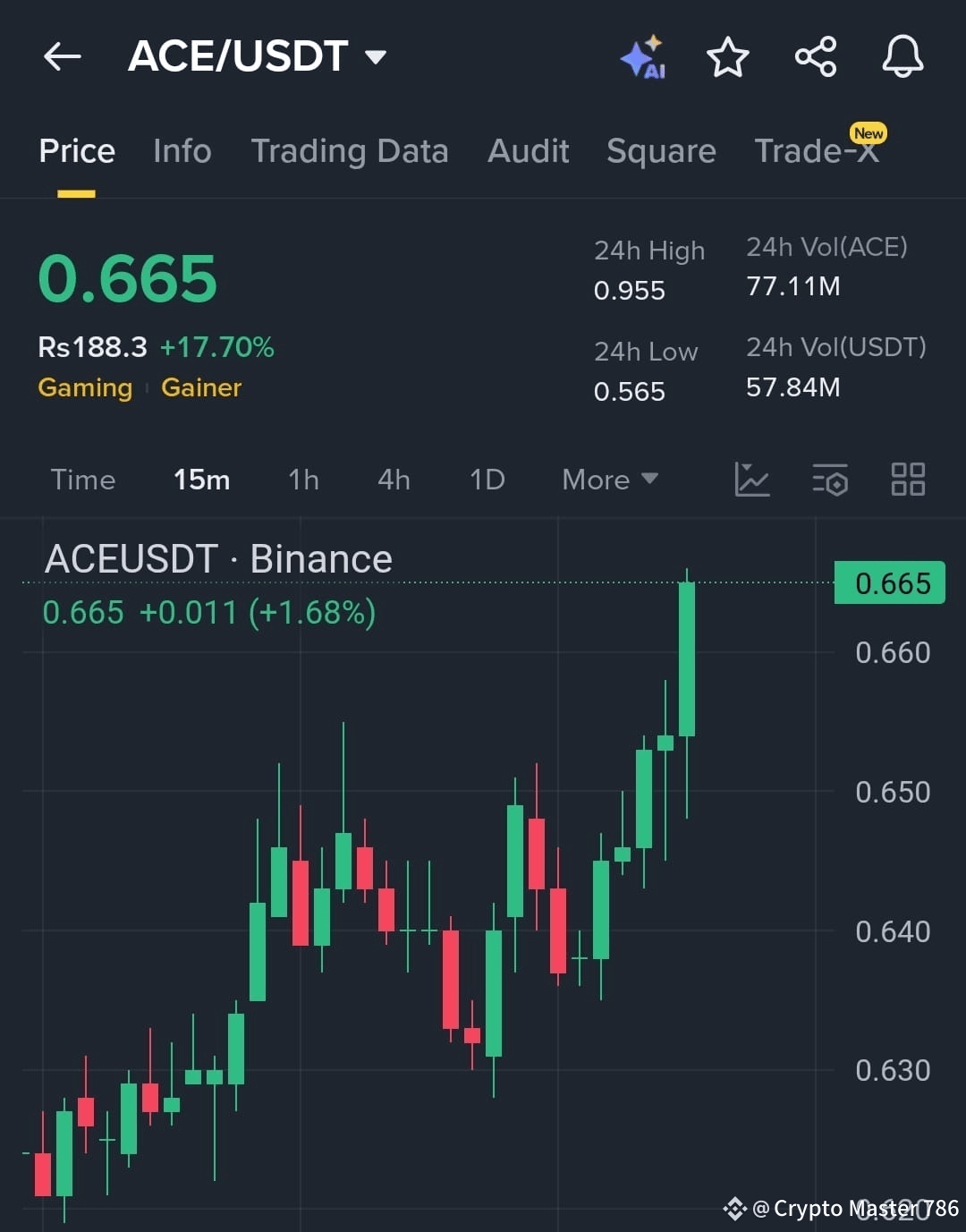Open price alerts with the bell icon
Viewport: 966px width, 1232px height.
(x=902, y=55)
